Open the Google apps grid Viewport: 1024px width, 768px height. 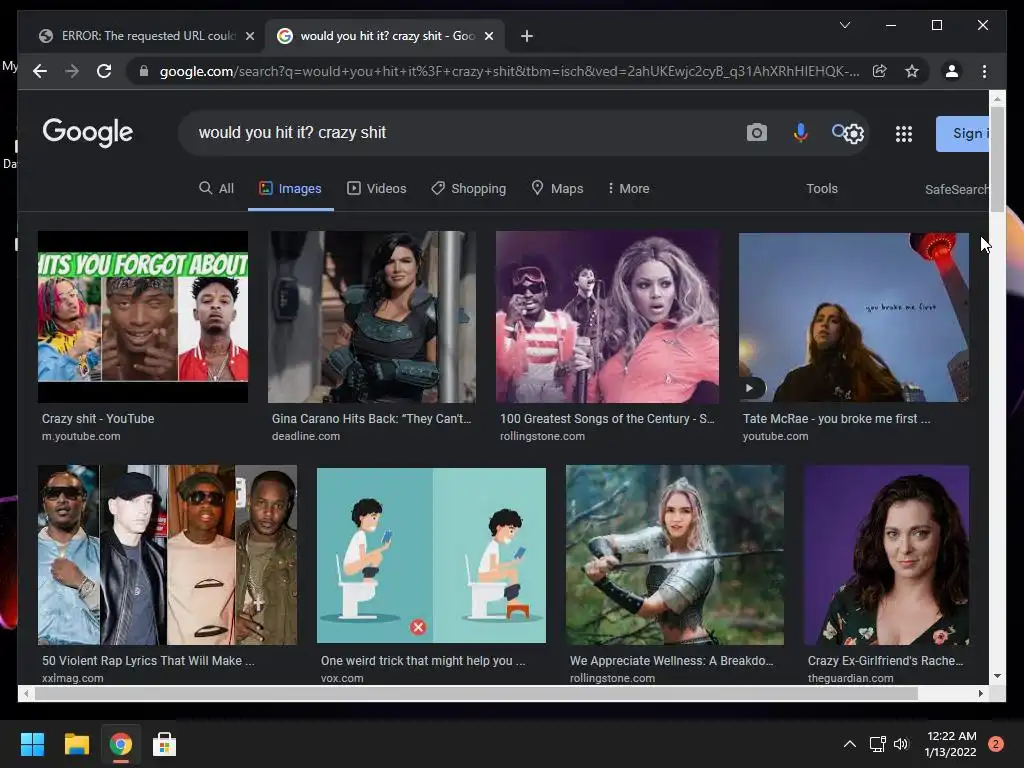[x=904, y=134]
